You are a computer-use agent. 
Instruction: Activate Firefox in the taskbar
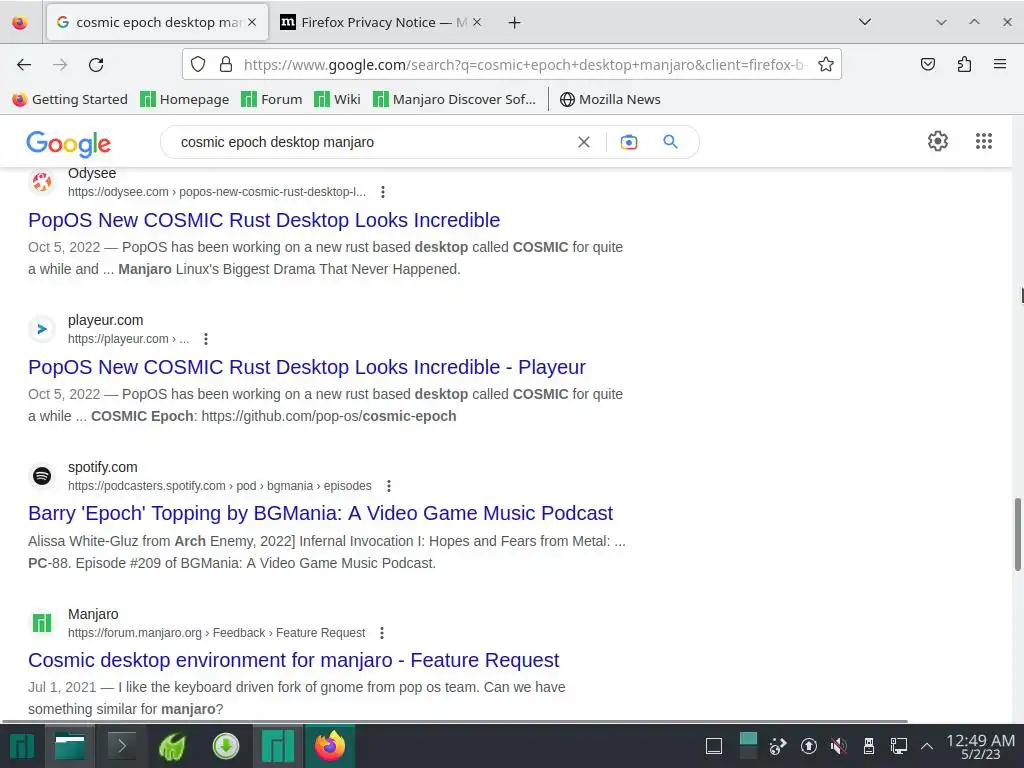click(330, 746)
